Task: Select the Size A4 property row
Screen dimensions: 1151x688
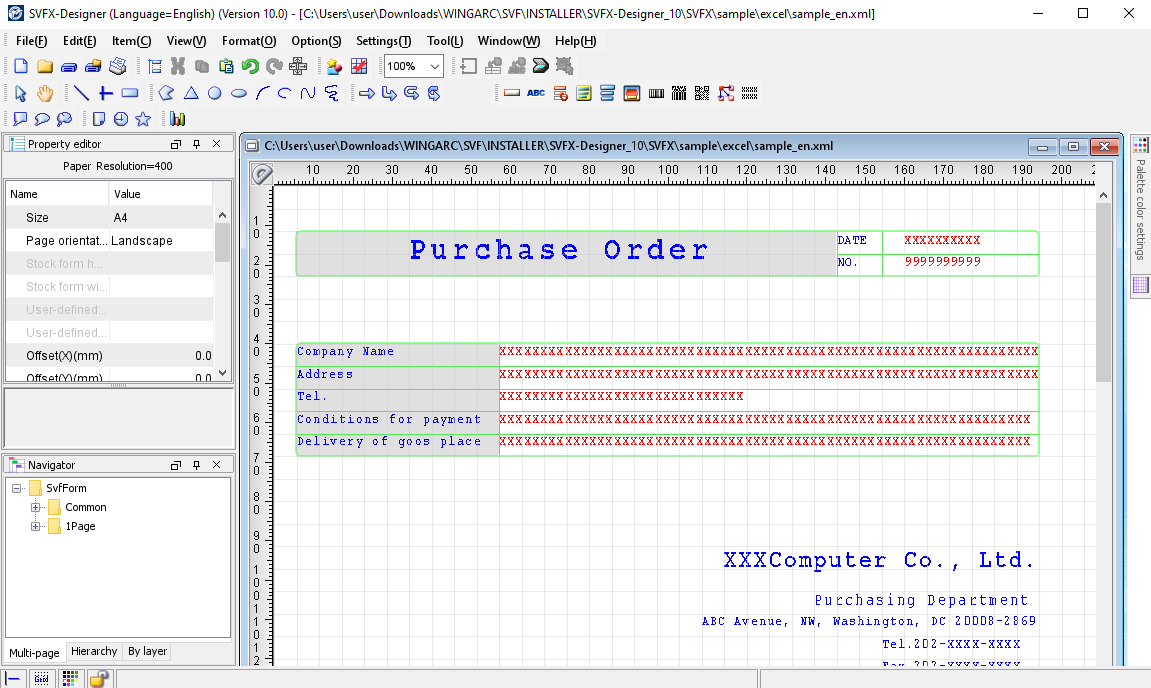Action: click(110, 217)
